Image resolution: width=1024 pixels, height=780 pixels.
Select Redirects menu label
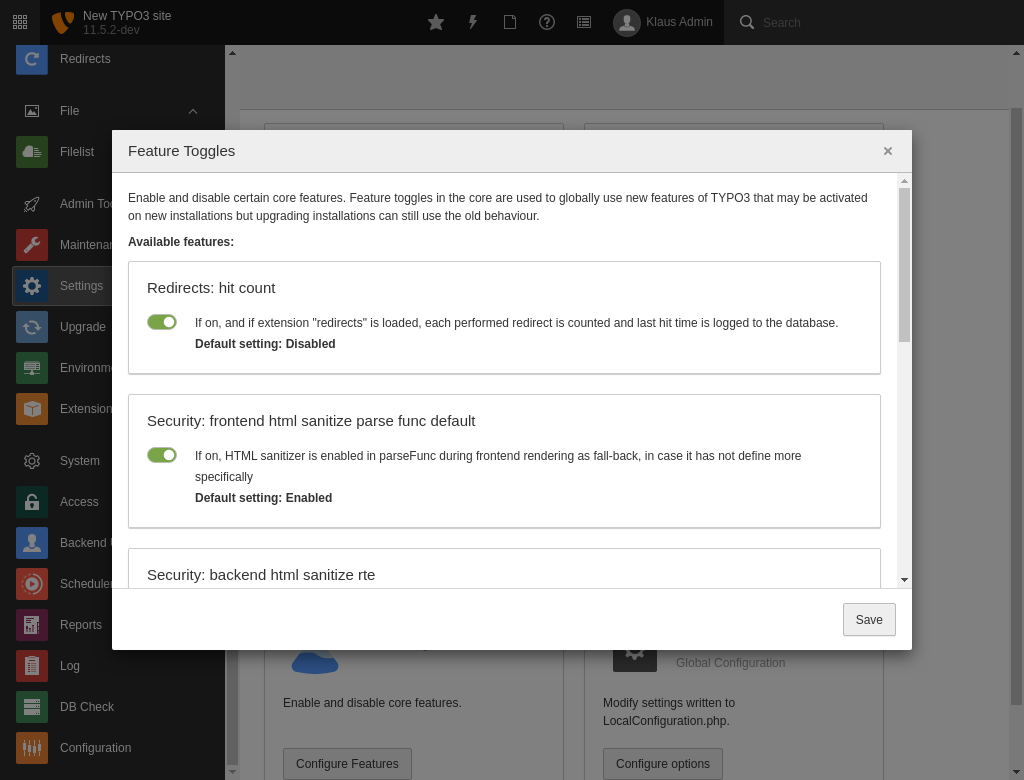point(85,59)
